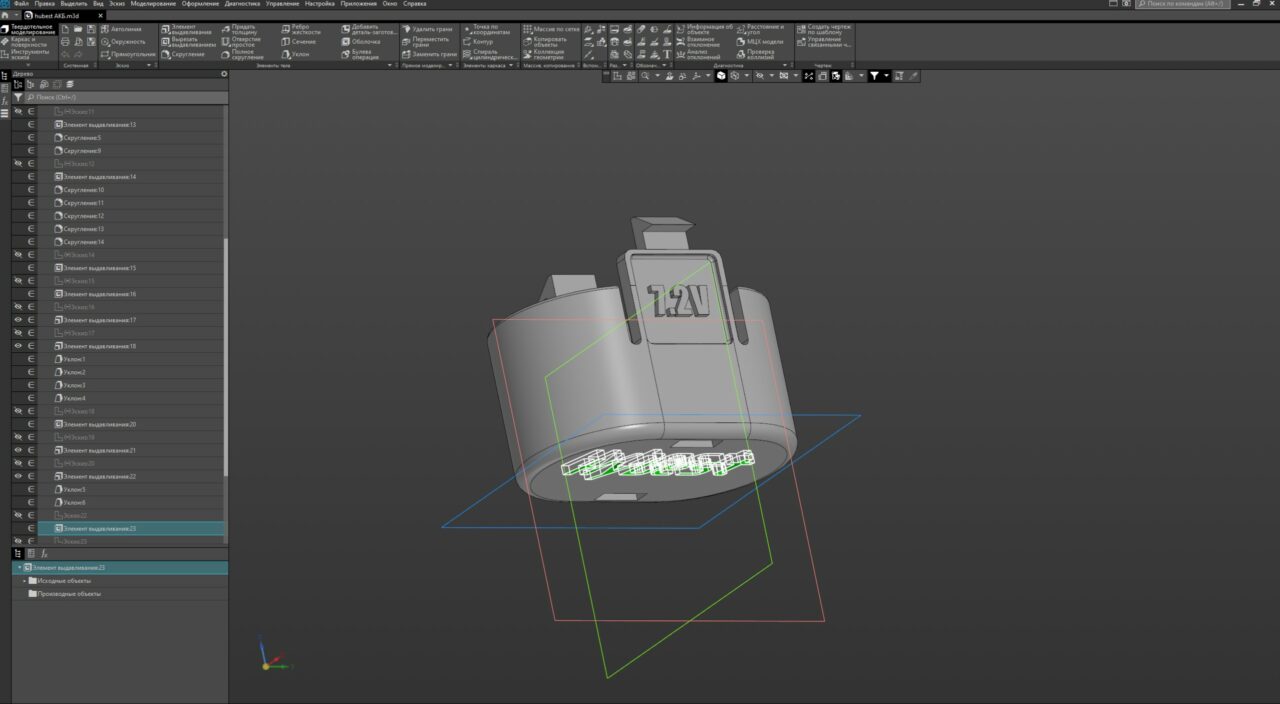Expand the Эскиз toolbar group dropdown

pos(149,66)
